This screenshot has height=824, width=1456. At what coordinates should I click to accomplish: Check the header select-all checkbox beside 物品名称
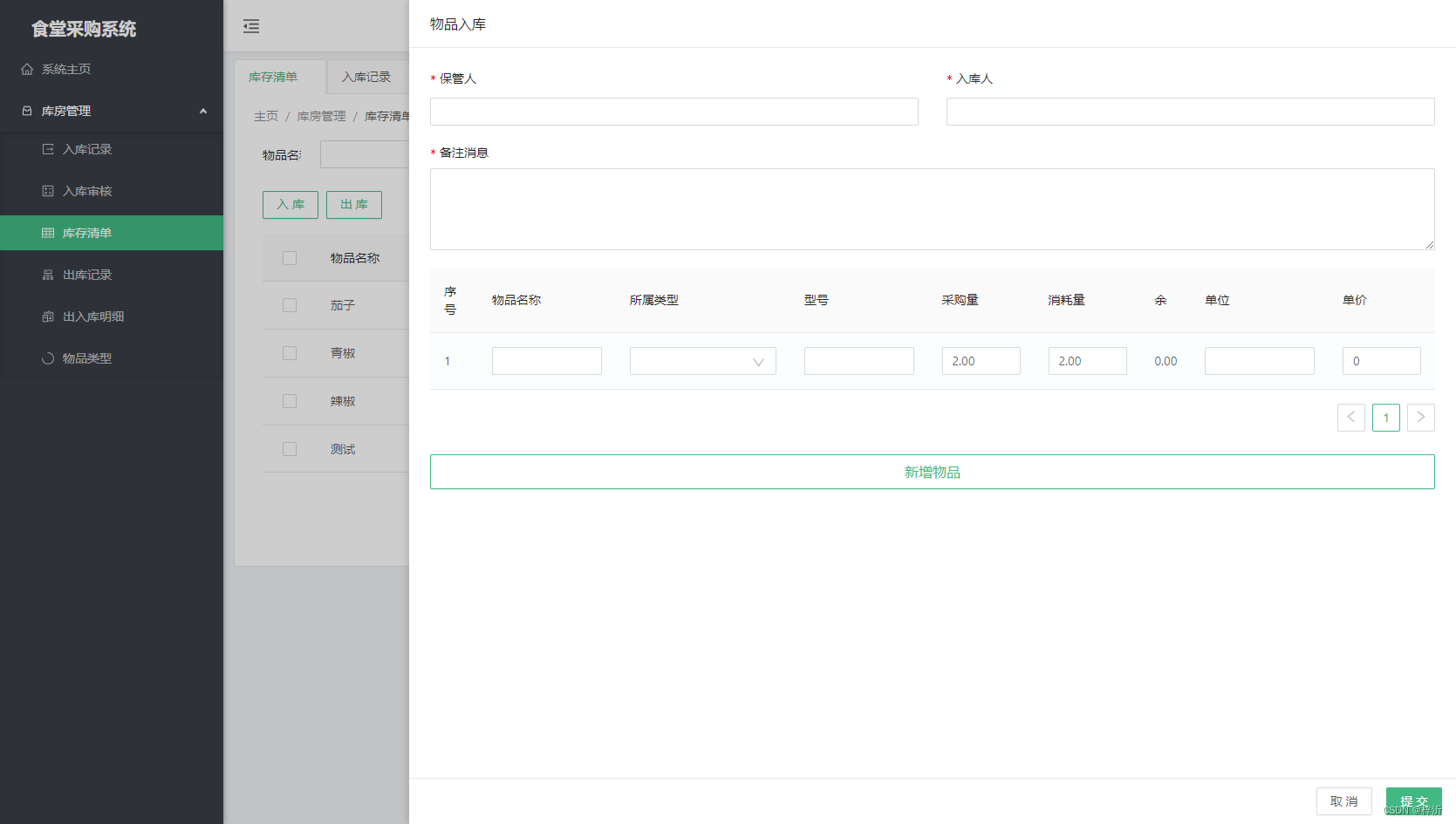click(290, 258)
